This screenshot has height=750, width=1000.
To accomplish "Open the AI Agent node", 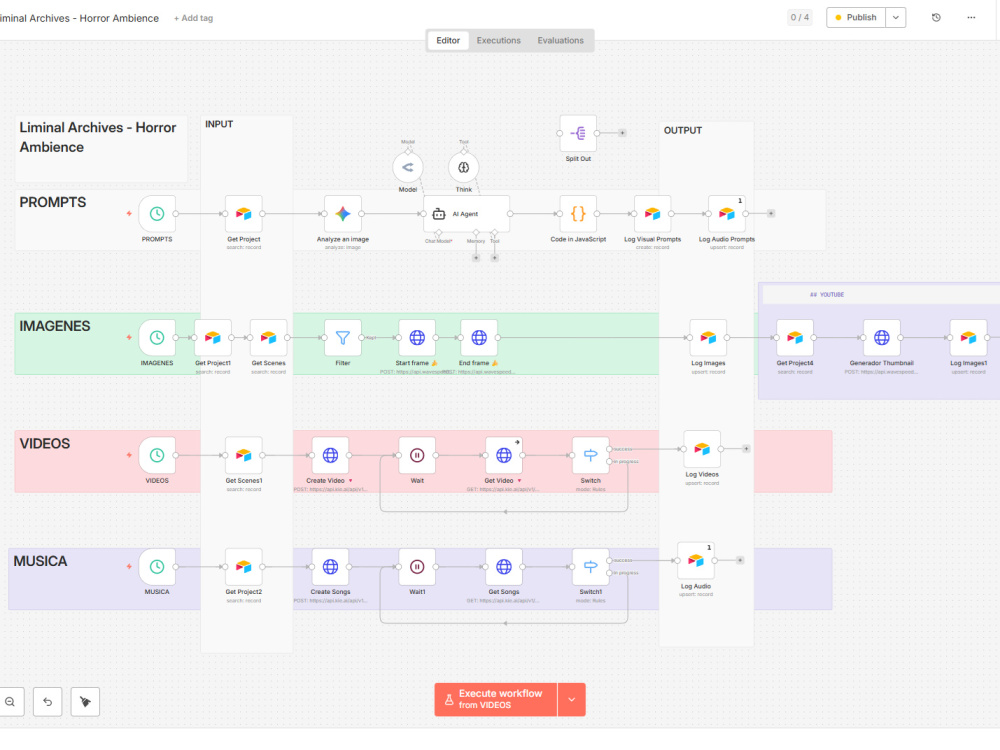I will pyautogui.click(x=466, y=214).
